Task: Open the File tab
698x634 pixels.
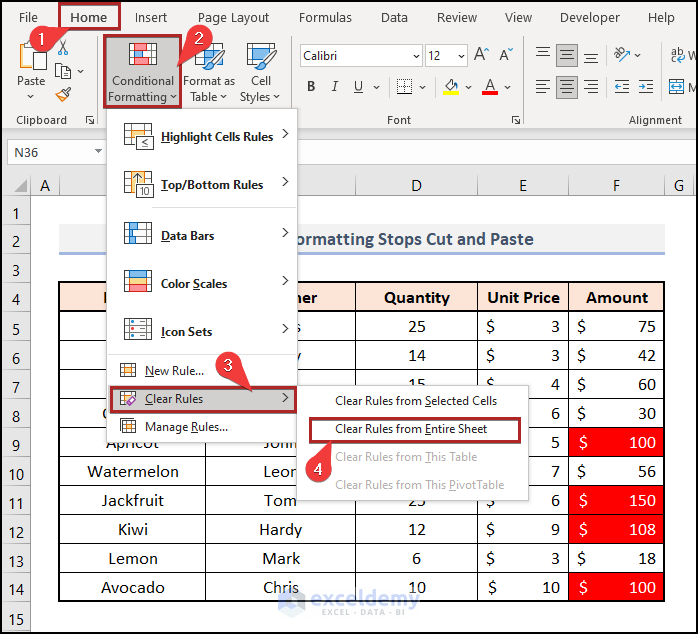Action: point(28,17)
